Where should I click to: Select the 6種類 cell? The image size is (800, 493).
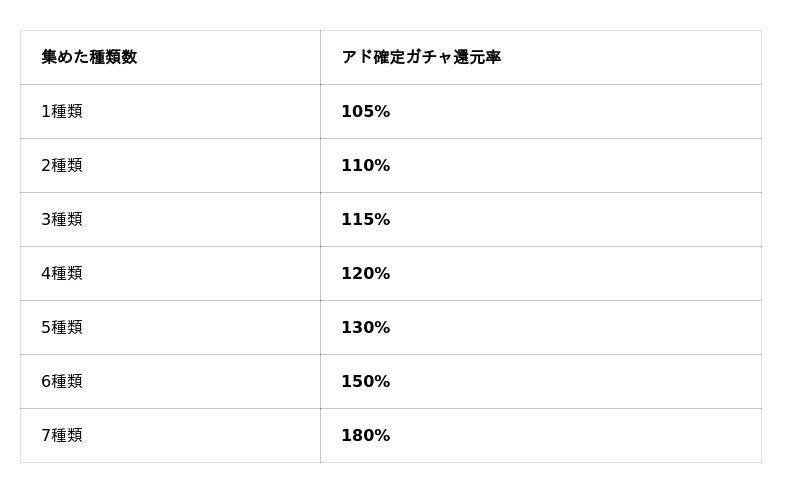[62, 382]
